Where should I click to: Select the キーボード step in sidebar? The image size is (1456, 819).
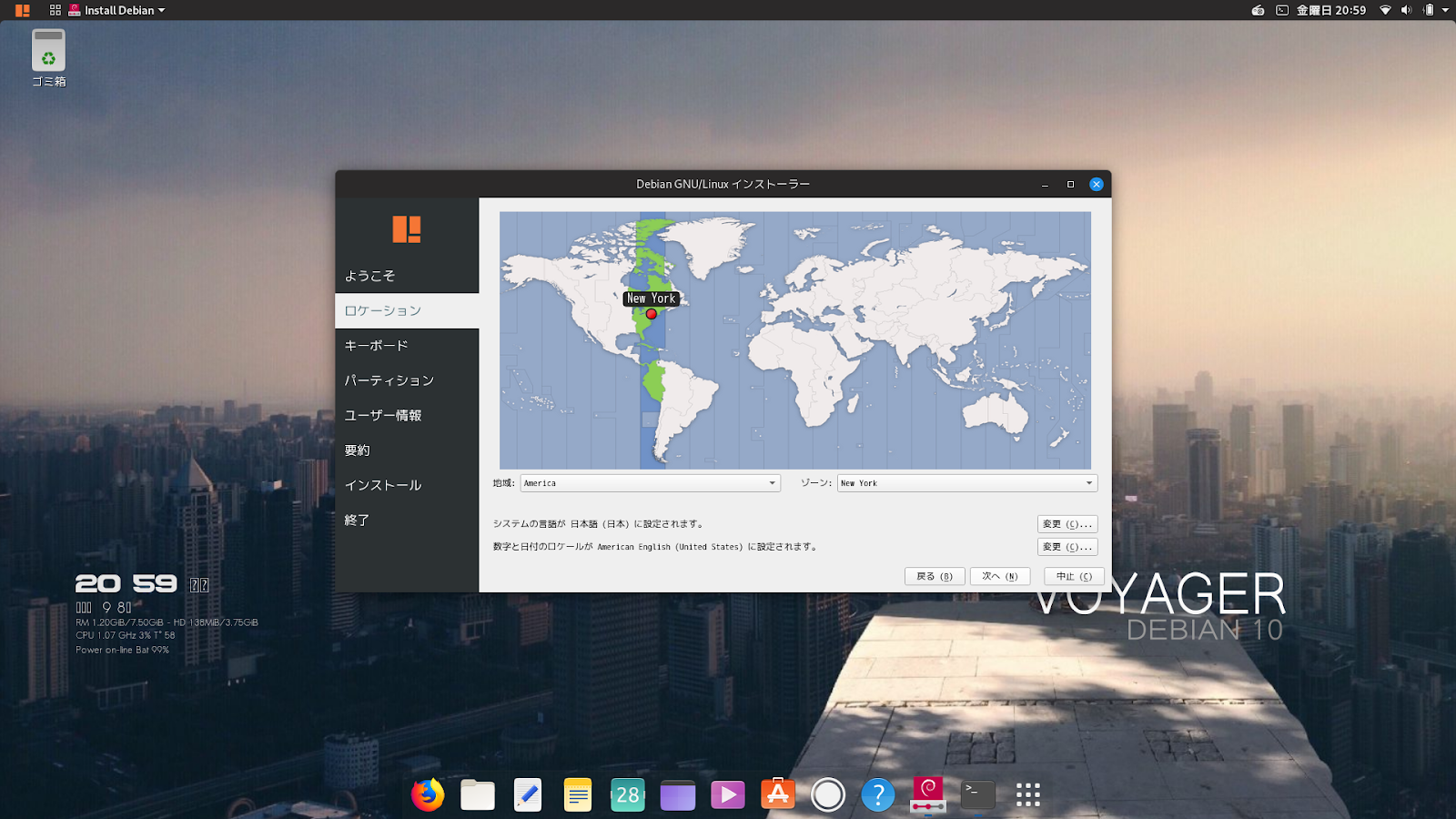coord(407,346)
